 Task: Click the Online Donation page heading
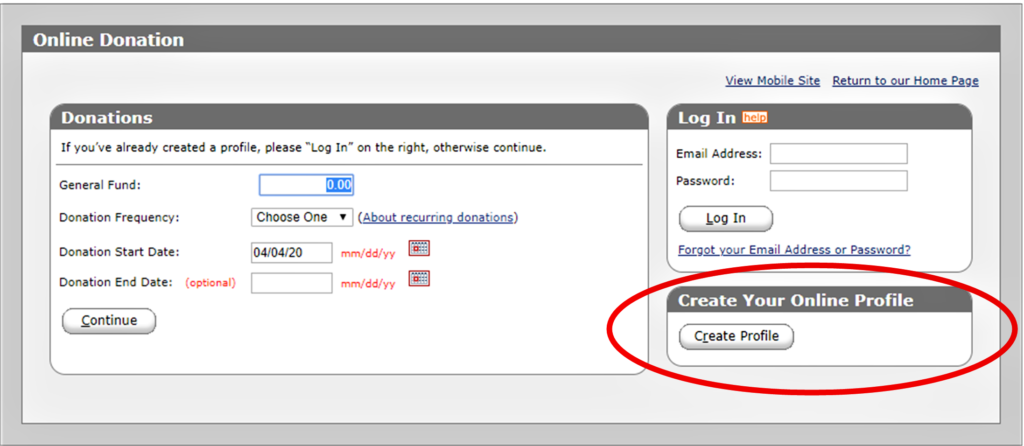[x=108, y=40]
